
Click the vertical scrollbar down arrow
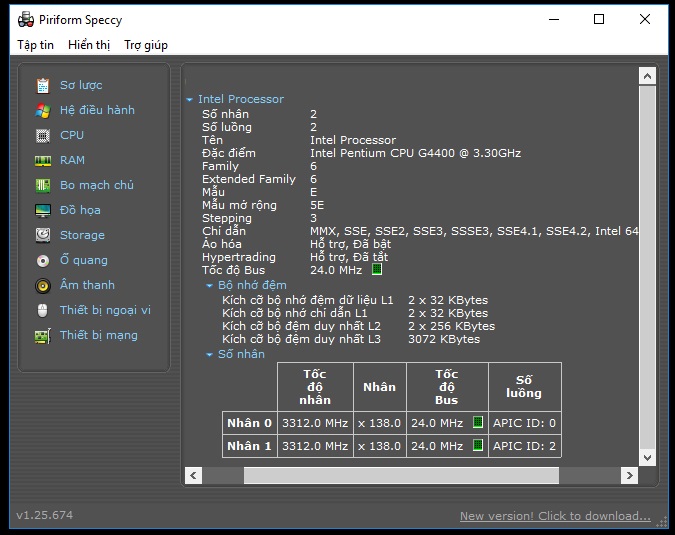point(647,458)
